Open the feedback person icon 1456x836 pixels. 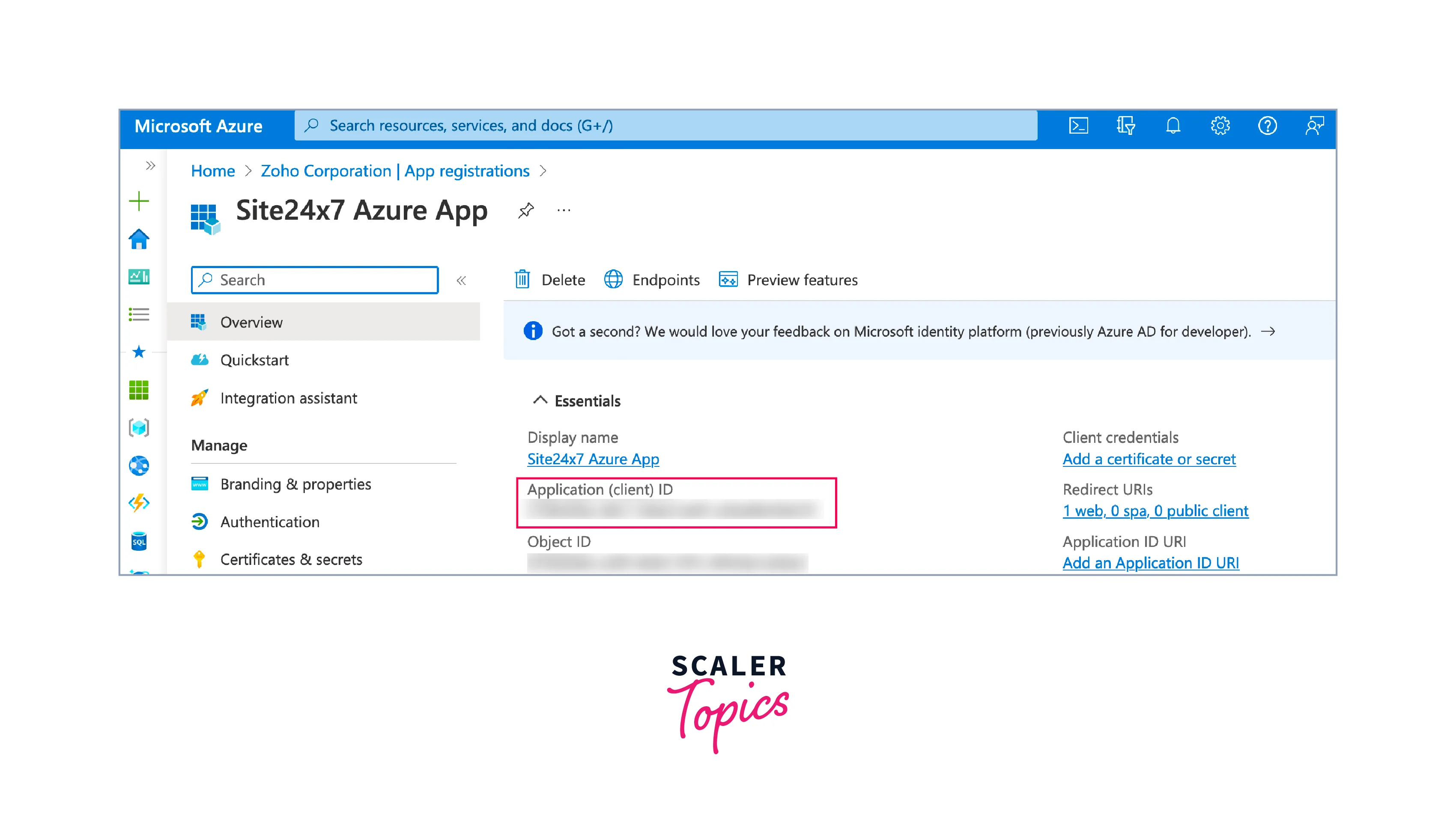coord(1314,126)
